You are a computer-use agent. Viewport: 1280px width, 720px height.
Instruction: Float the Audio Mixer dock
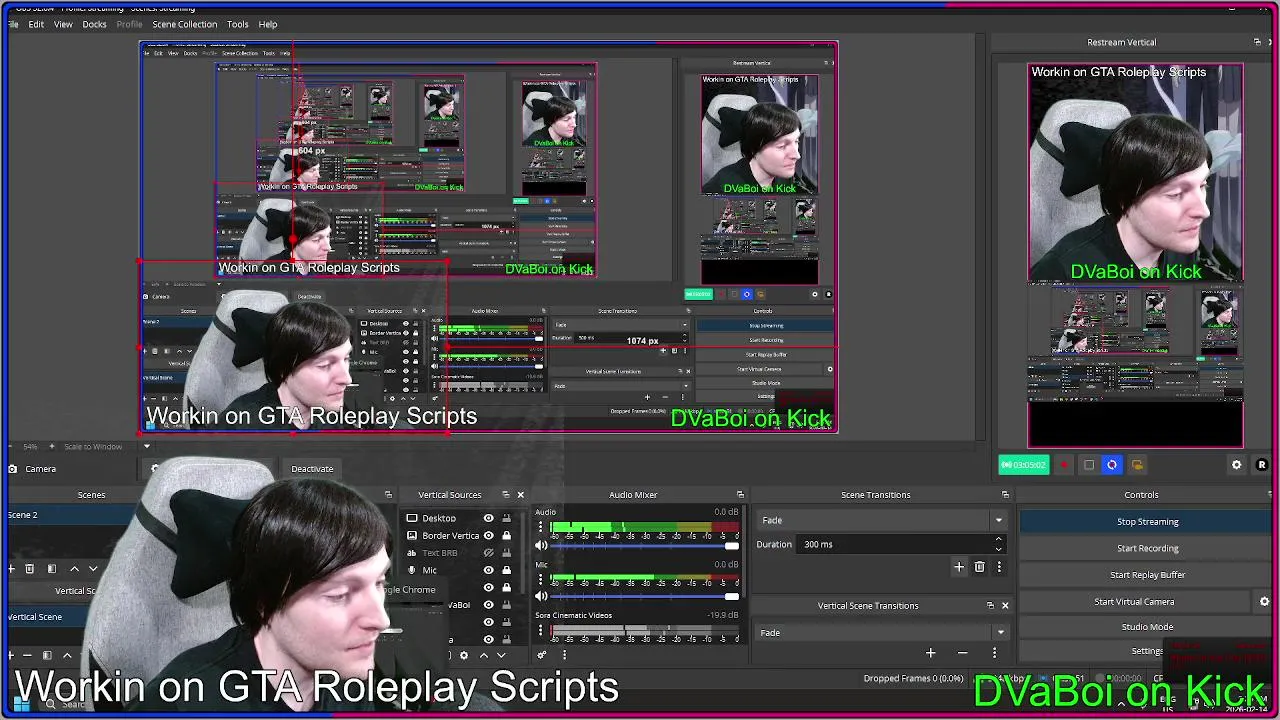pyautogui.click(x=740, y=495)
